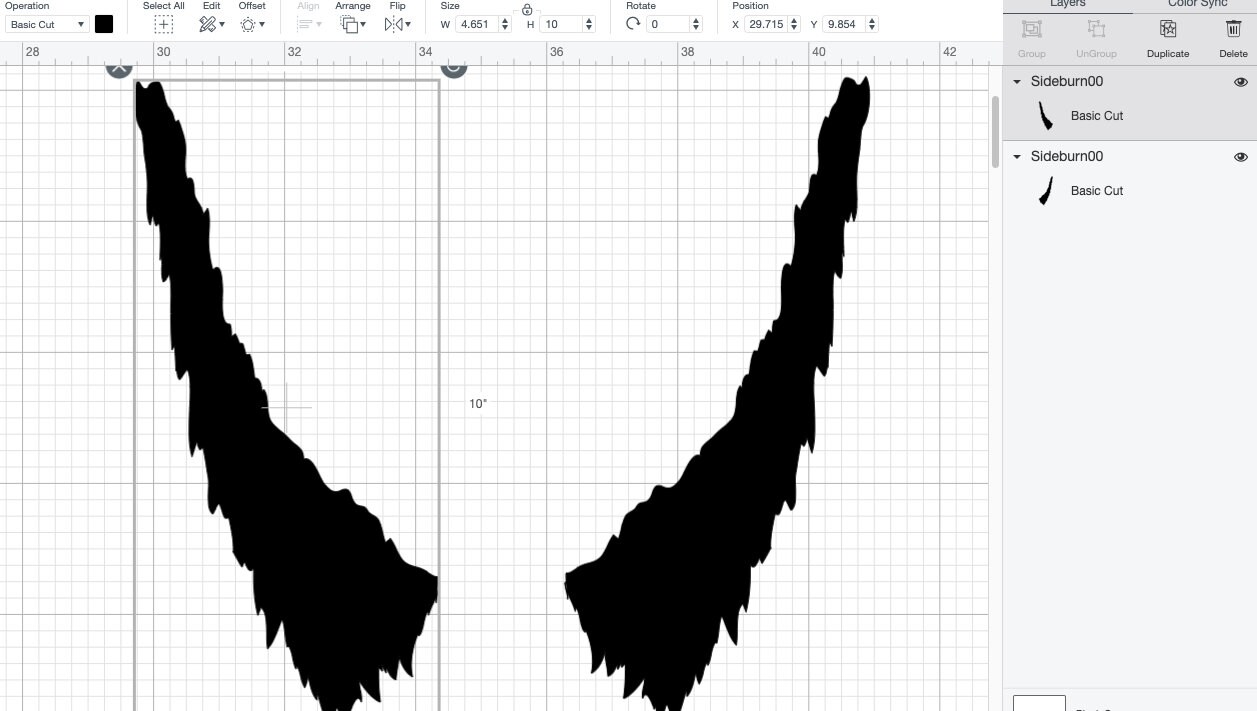The image size is (1257, 711).
Task: Click the canvas vertical scrollbar
Action: pyautogui.click(x=995, y=132)
